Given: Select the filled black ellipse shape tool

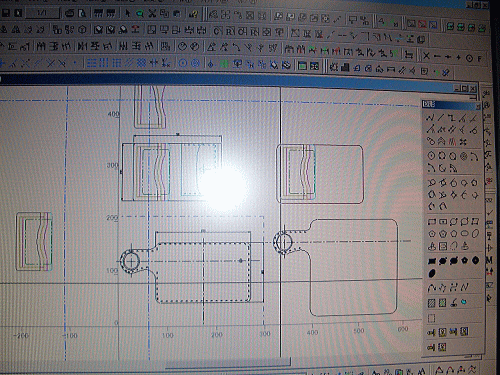Looking at the screenshot, I should 432,274.
